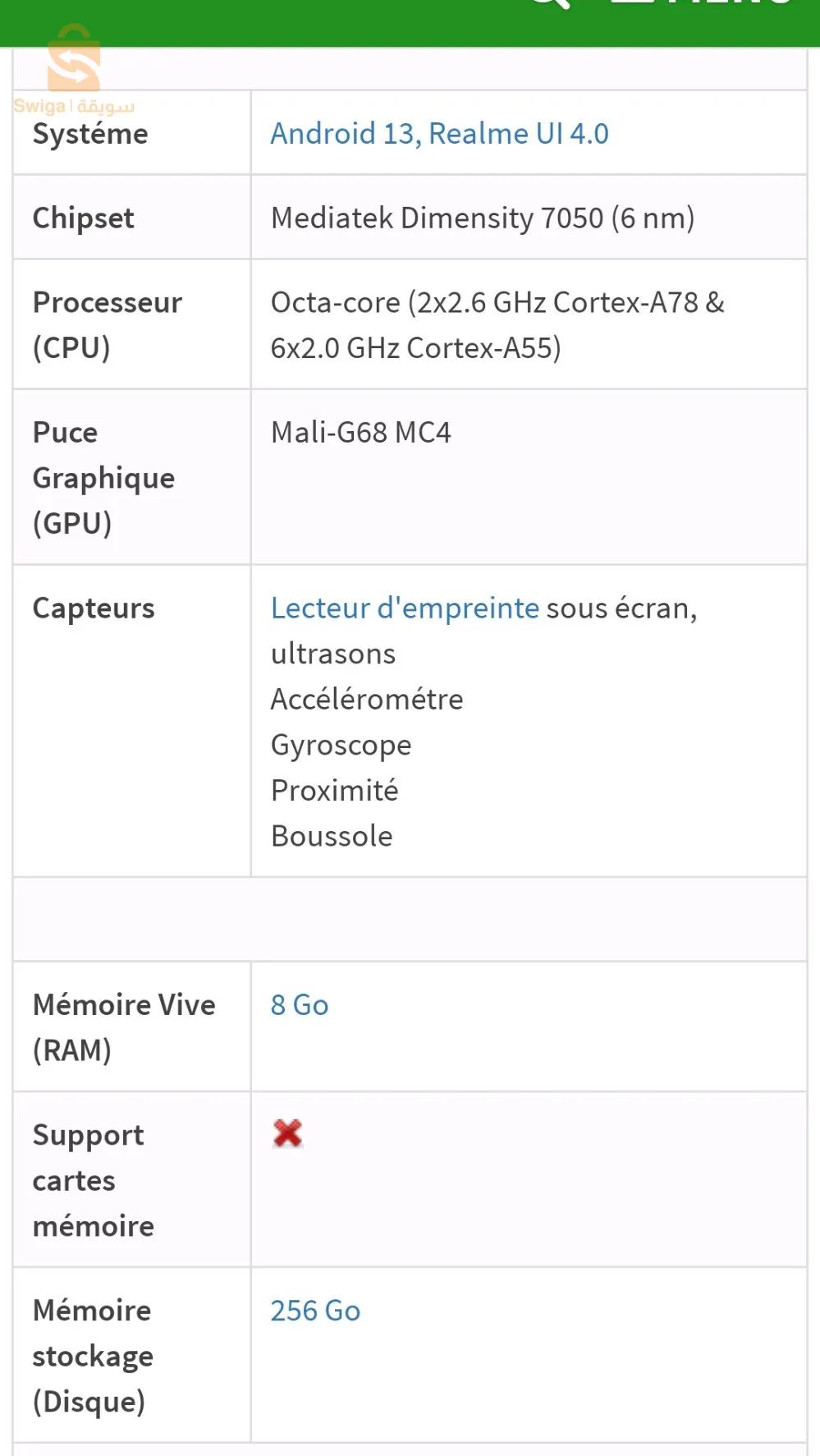Screen dimensions: 820x1456
Task: Click the Mali-G68 MC4 GPU value
Action: point(360,432)
